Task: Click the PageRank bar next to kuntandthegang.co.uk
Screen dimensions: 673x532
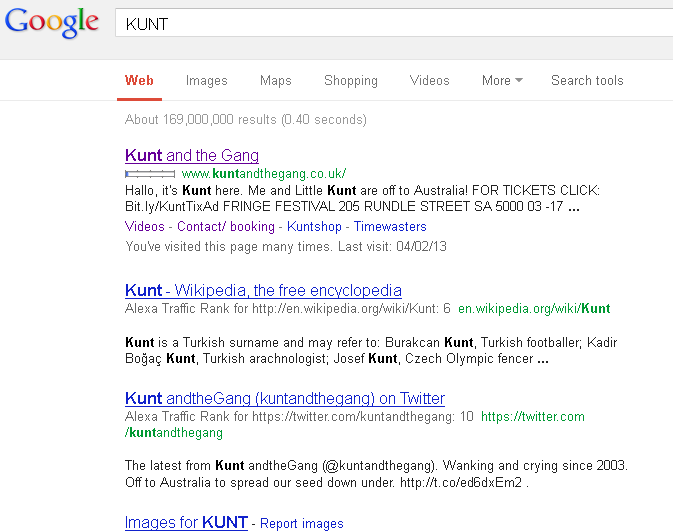Action: click(150, 174)
